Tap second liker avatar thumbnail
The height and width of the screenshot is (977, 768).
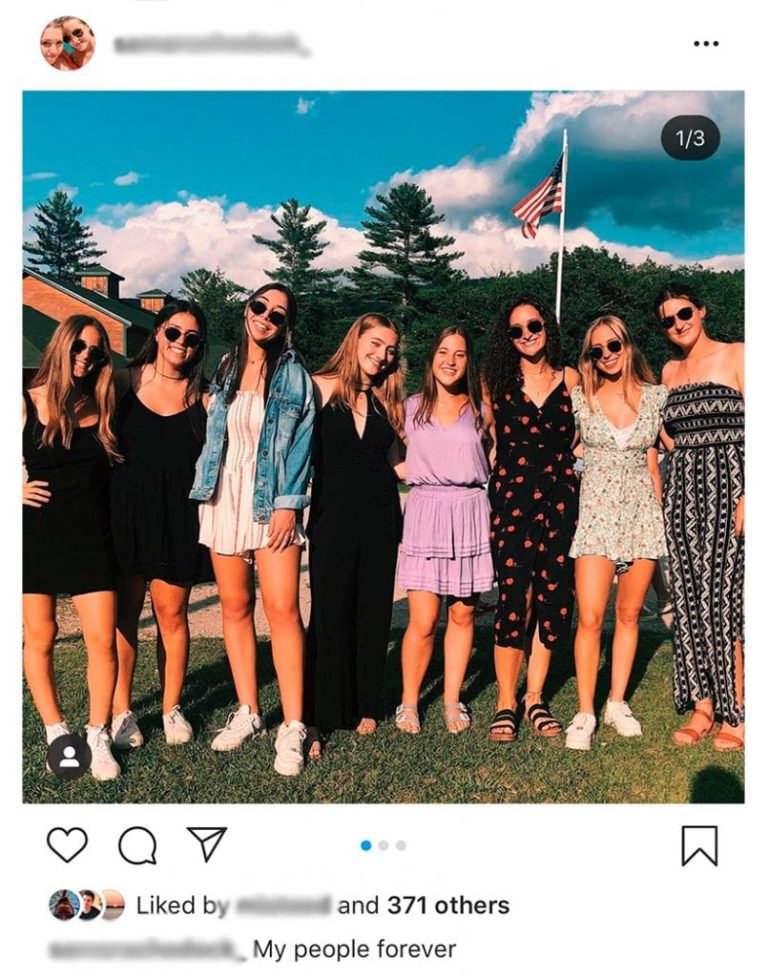click(88, 905)
